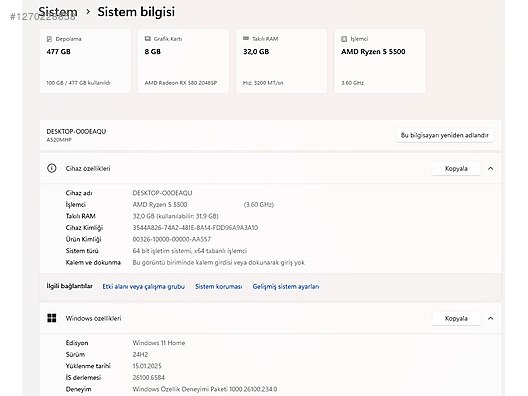Viewport: 528px width, 396px height.
Task: Open the Grafik Kartı 8 GB card
Action: coord(183,61)
